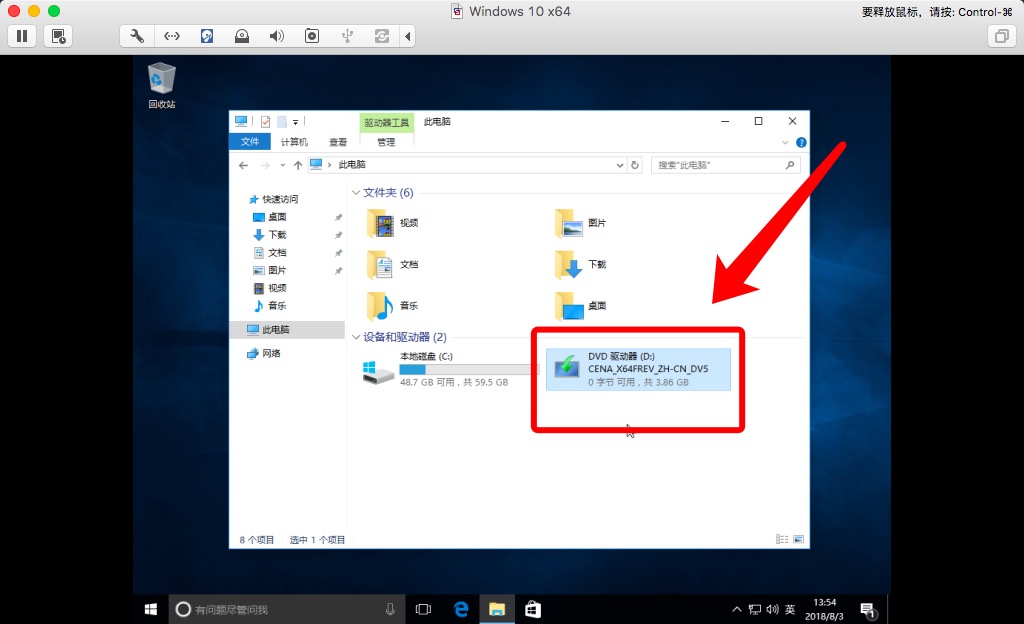Select 快速访问 in navigation pane
Image resolution: width=1024 pixels, height=624 pixels.
(x=280, y=199)
